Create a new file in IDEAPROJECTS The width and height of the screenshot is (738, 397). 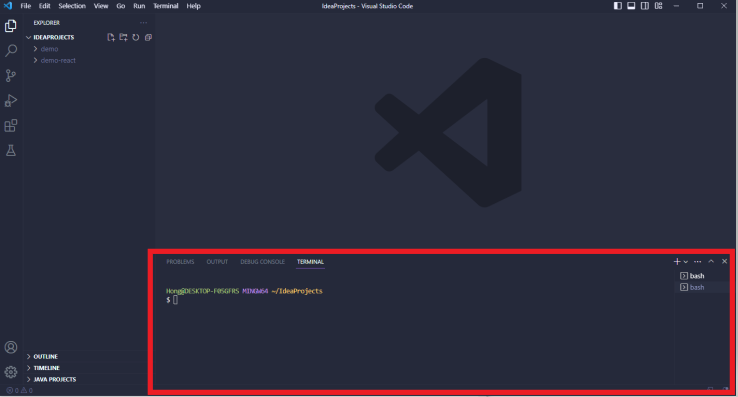point(111,37)
